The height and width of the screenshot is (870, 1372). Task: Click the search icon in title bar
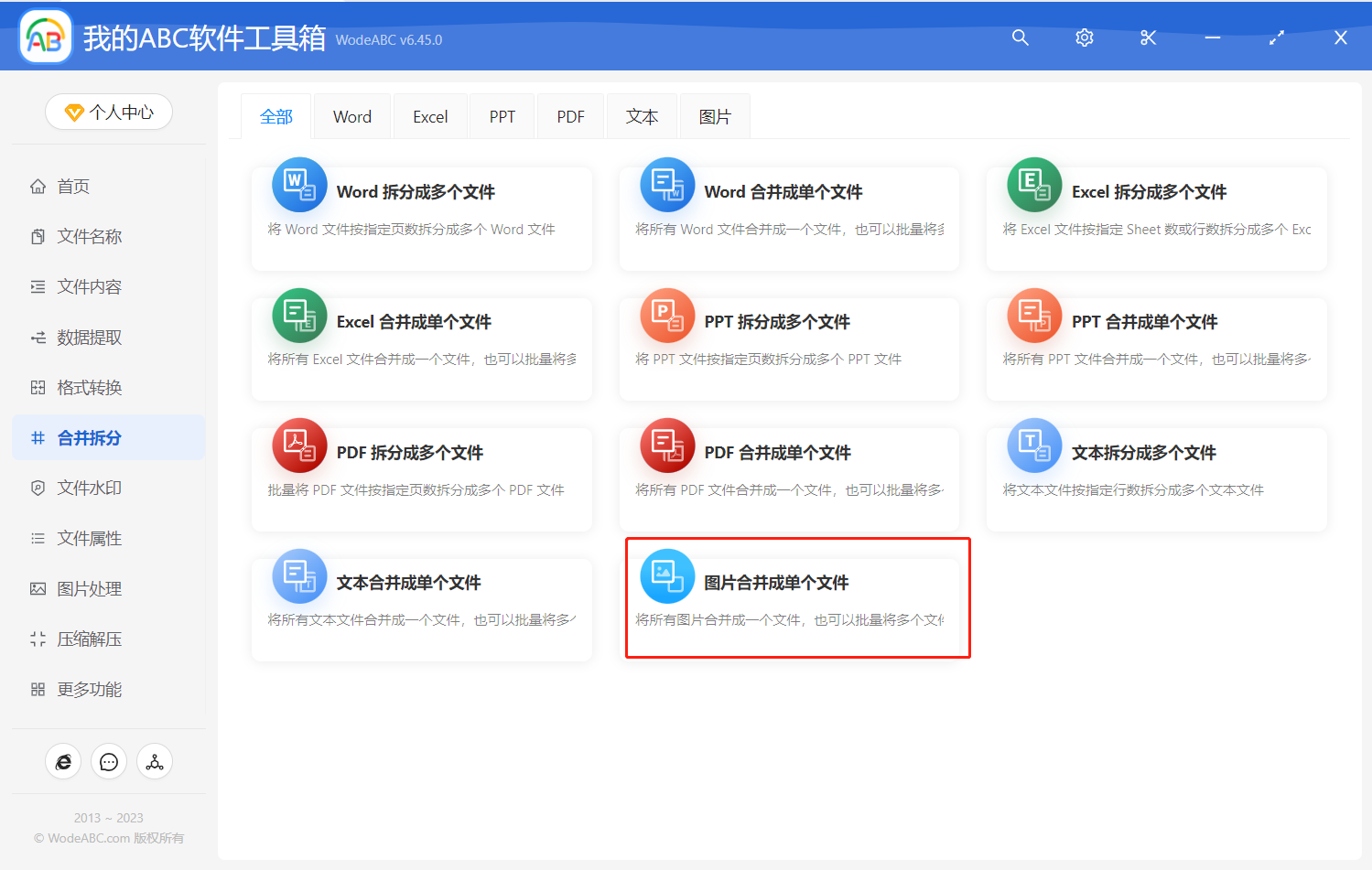coord(1020,38)
